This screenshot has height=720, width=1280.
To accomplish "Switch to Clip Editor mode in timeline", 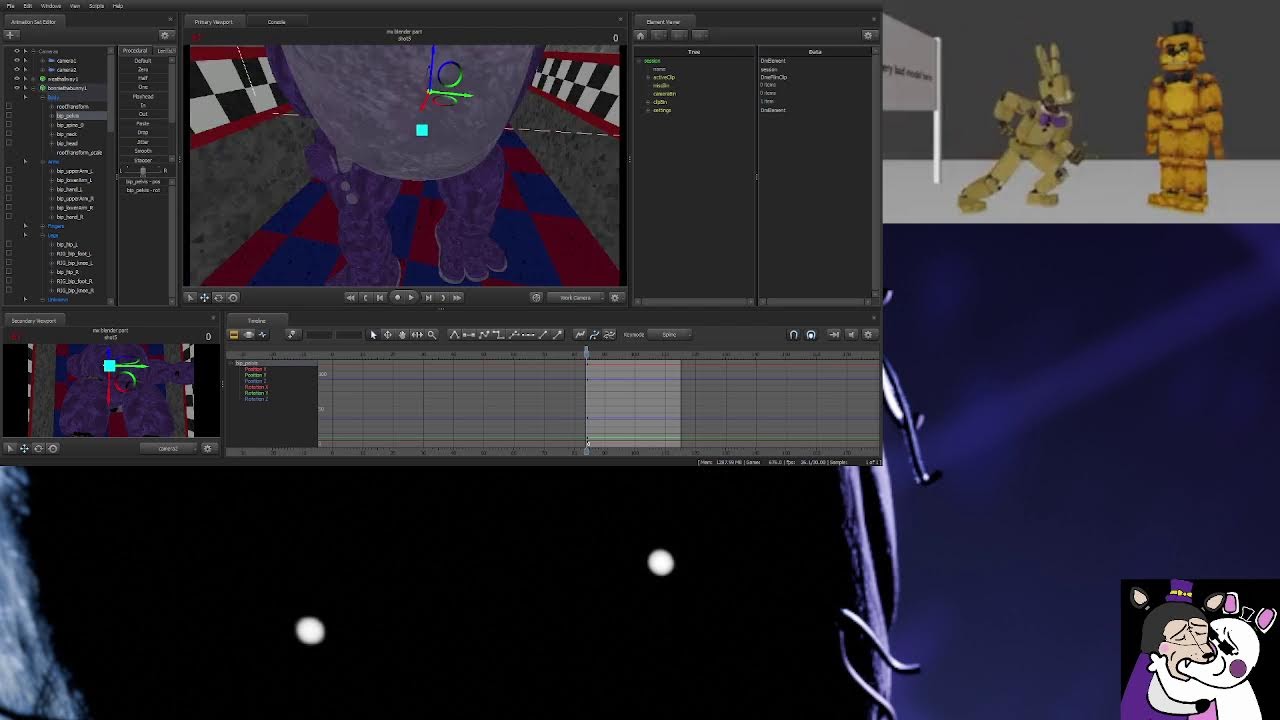I will (x=234, y=335).
